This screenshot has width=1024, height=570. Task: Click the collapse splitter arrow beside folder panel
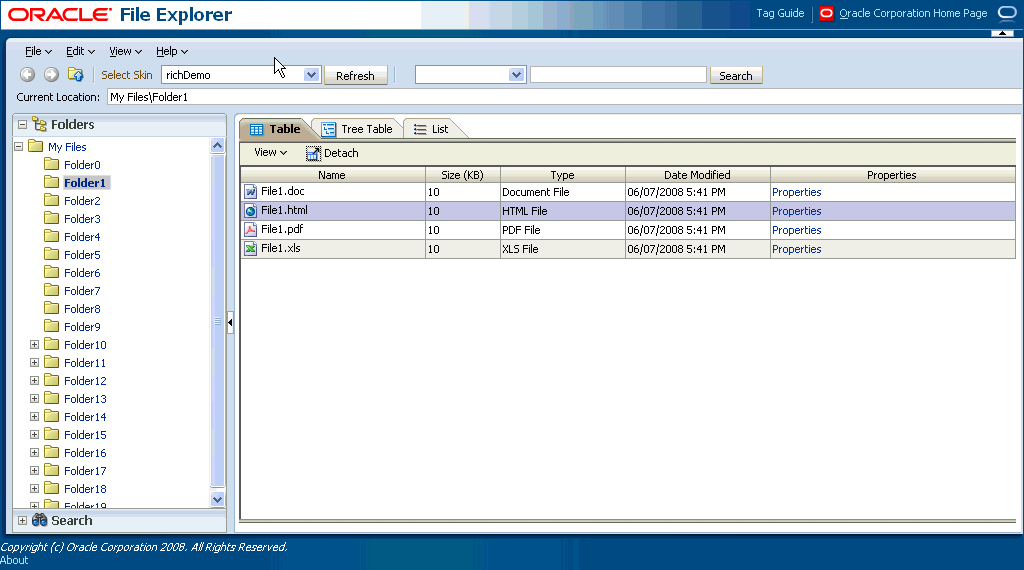coord(231,322)
